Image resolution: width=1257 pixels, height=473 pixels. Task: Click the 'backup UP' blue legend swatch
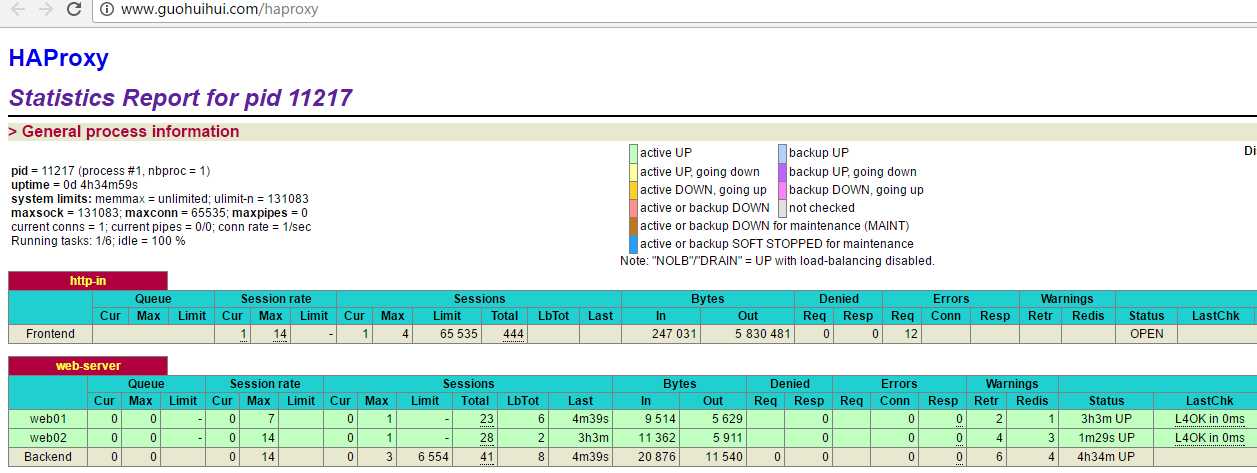(782, 153)
